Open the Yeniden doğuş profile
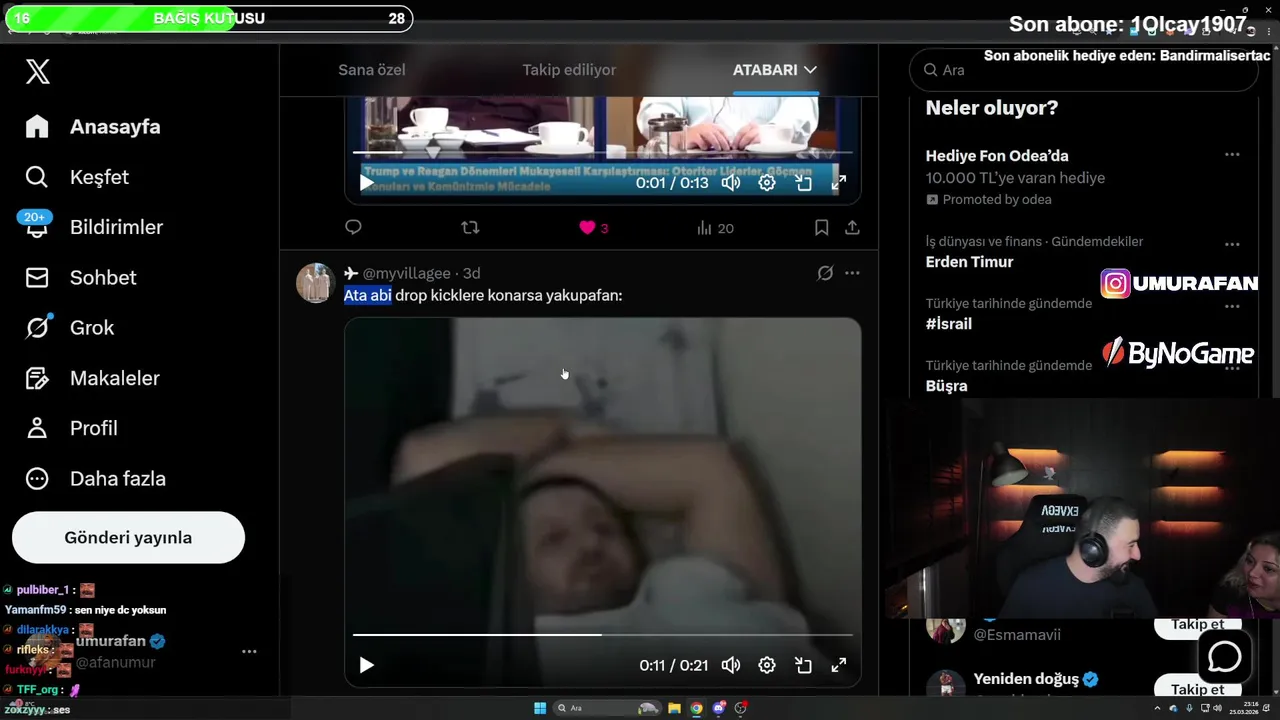The image size is (1280, 720). (1027, 679)
